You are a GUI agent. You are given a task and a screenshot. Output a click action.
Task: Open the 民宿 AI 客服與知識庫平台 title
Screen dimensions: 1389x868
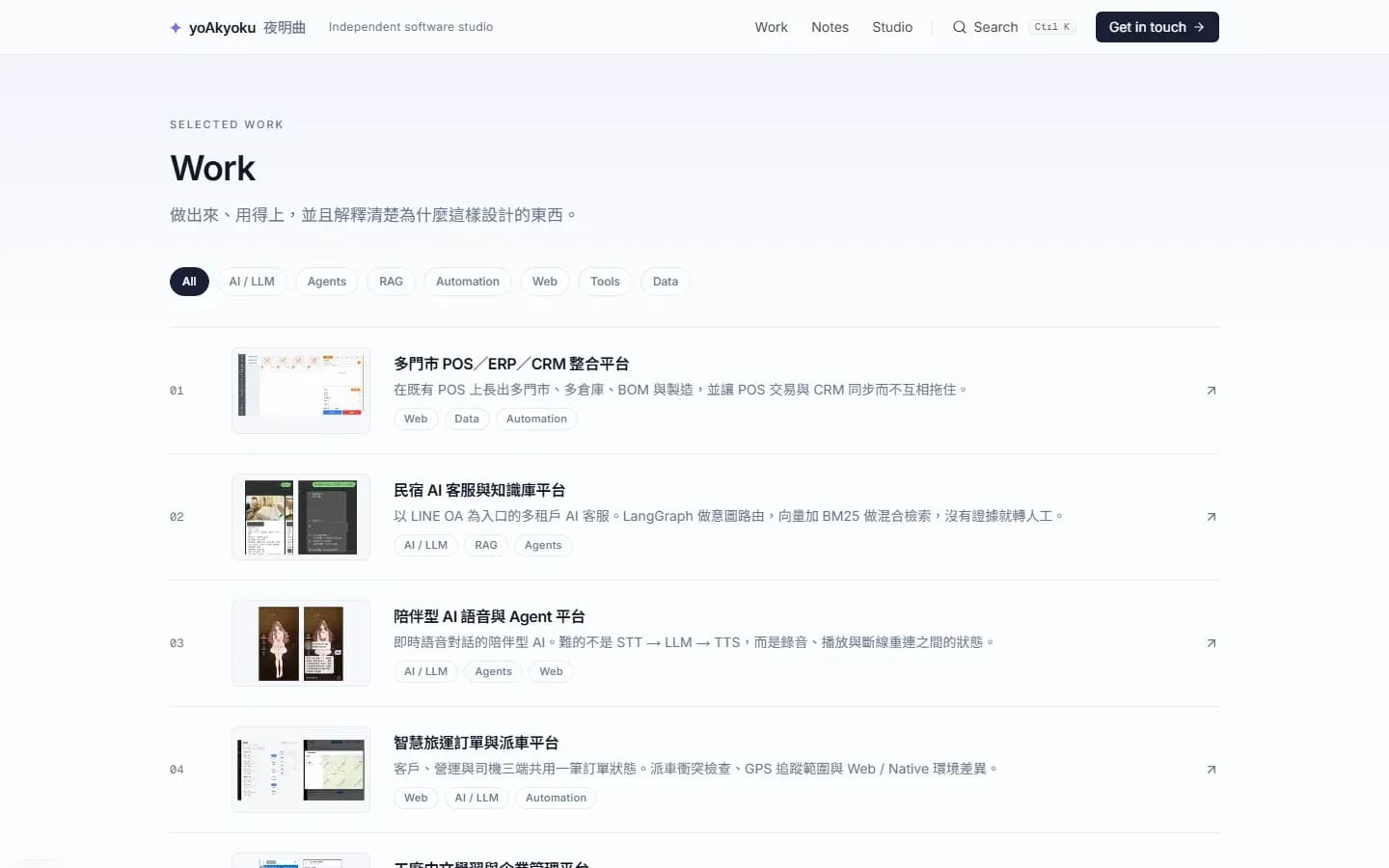[x=479, y=490]
